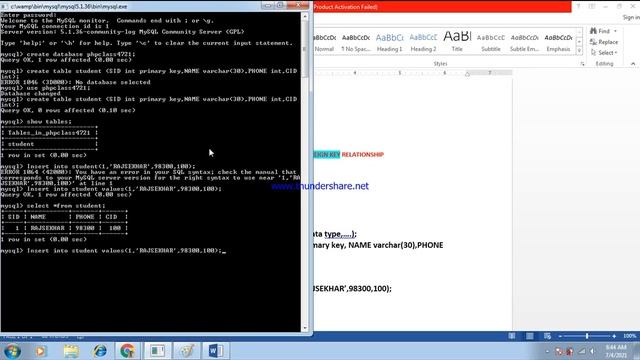Click the "SEKHAR',98300,100);" line in Word

click(x=353, y=288)
